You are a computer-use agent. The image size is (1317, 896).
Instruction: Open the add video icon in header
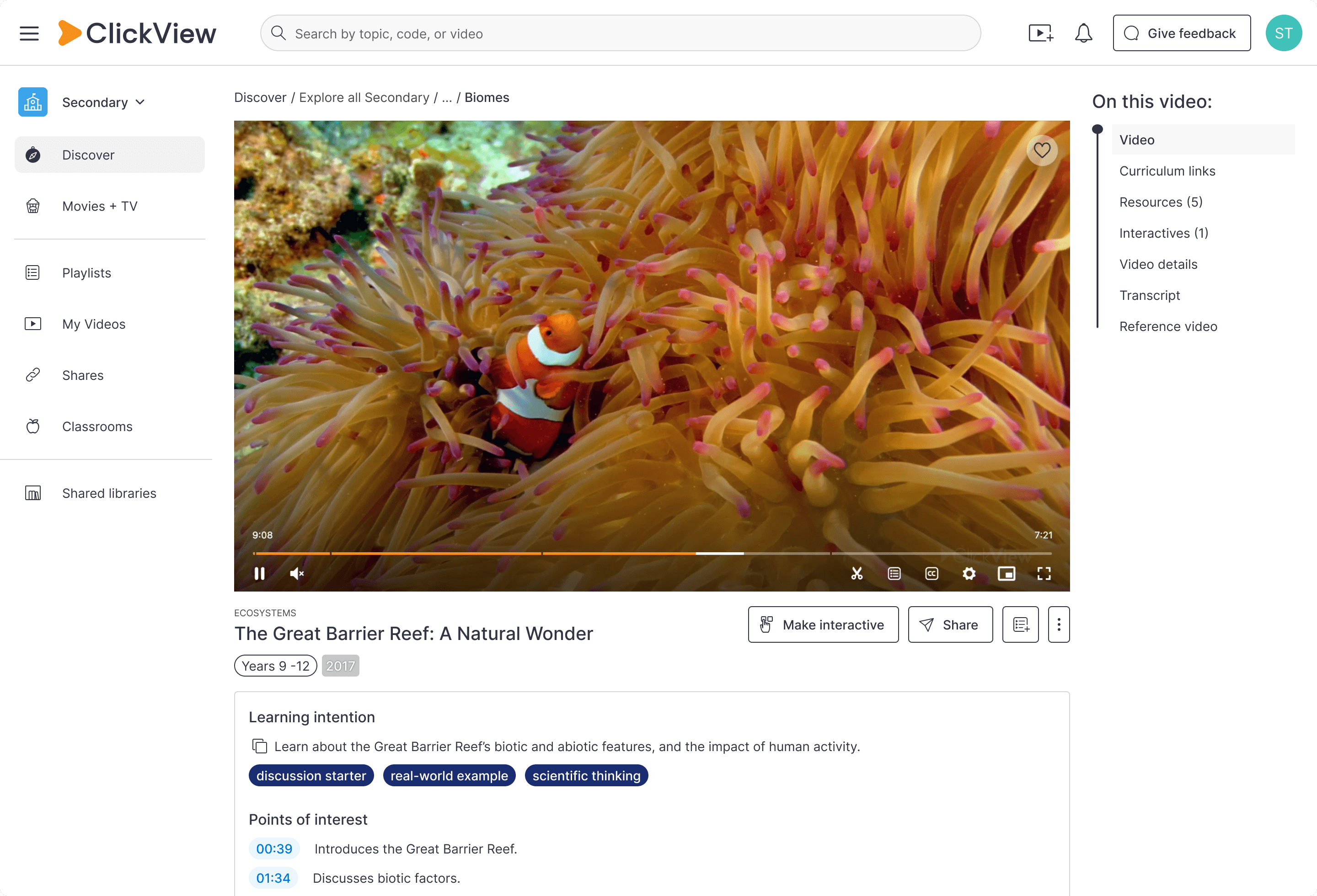pyautogui.click(x=1041, y=33)
